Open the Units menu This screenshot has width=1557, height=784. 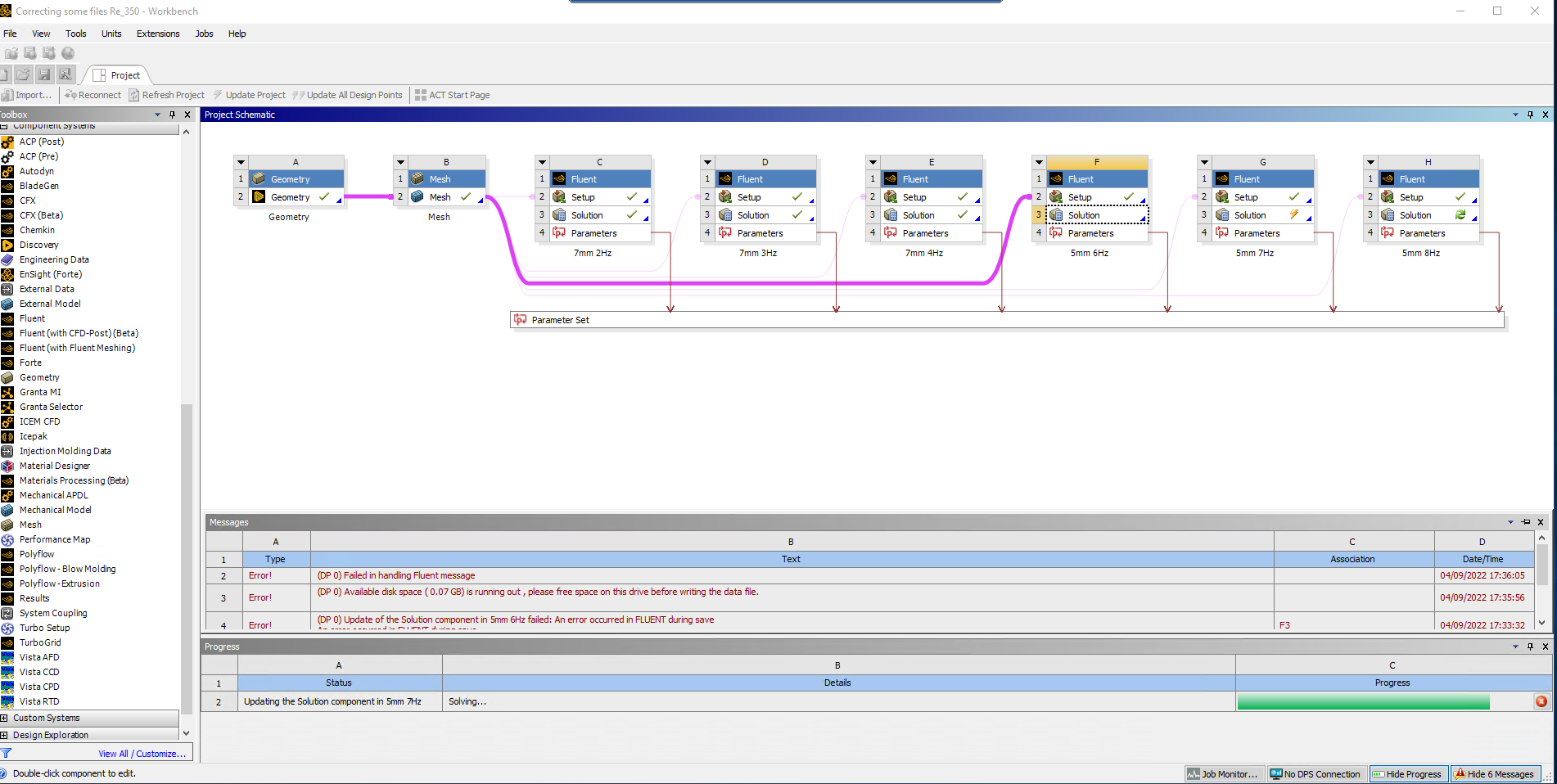coord(111,34)
